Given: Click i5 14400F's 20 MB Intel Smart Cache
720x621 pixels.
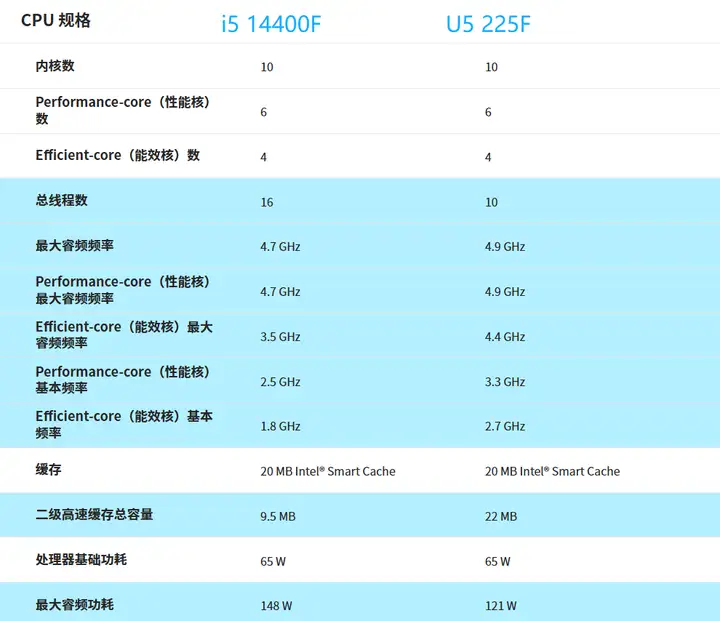Looking at the screenshot, I should tap(328, 471).
